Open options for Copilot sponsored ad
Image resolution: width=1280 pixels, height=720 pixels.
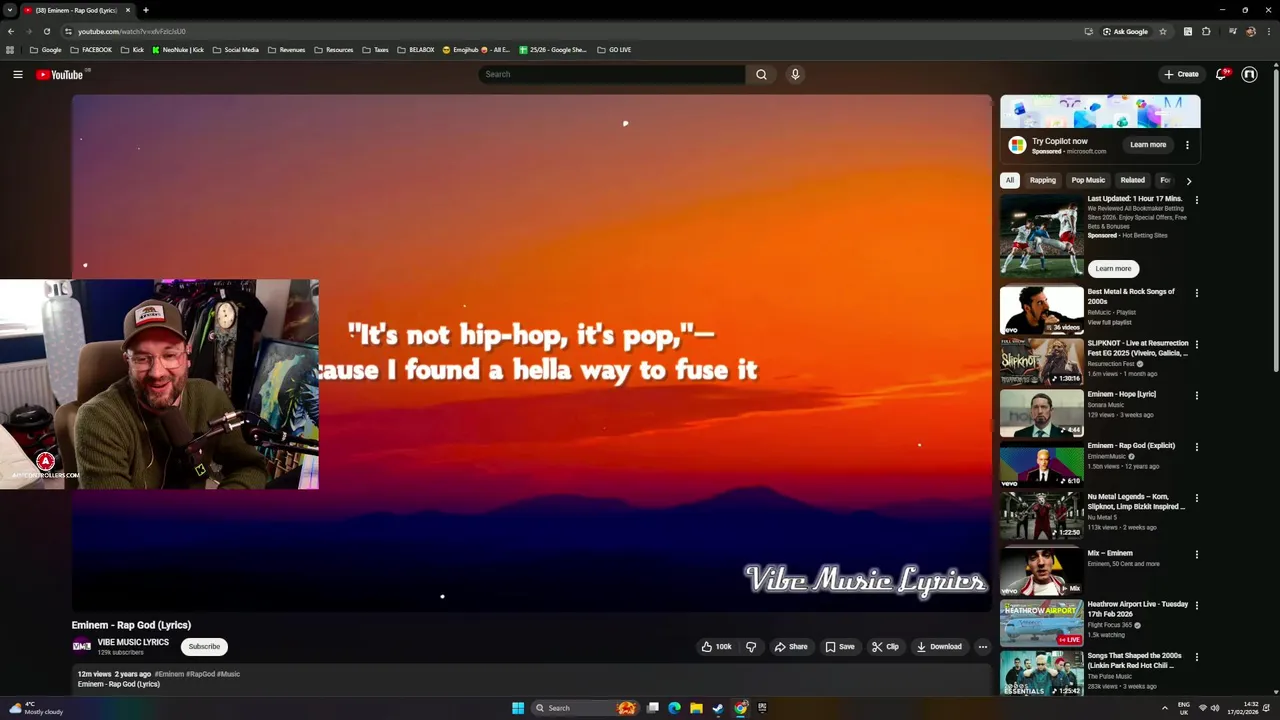click(1187, 145)
